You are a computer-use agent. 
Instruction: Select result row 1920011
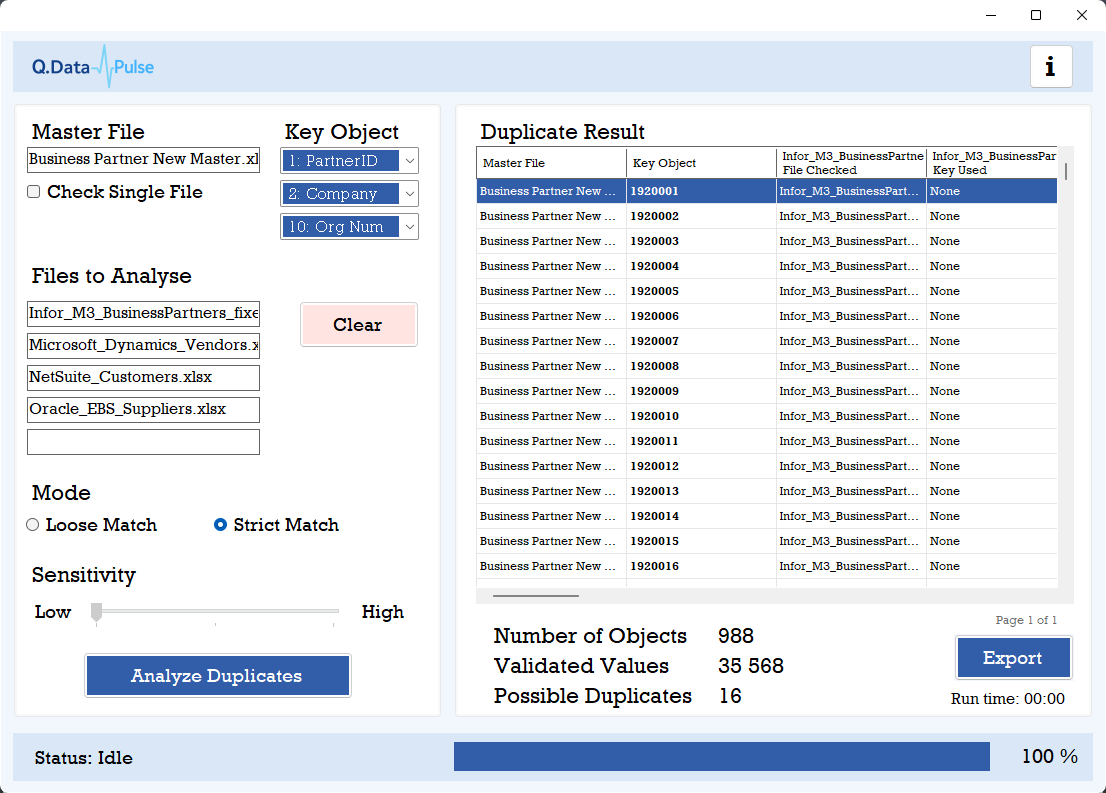click(x=767, y=442)
